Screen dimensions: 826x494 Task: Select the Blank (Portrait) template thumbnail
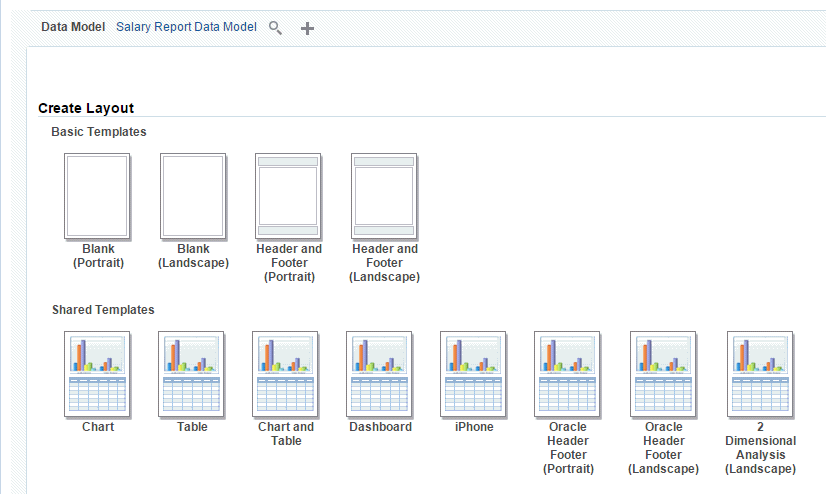click(97, 196)
